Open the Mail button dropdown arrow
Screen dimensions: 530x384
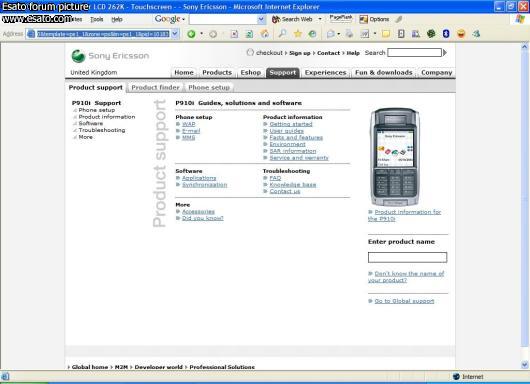pos(339,34)
